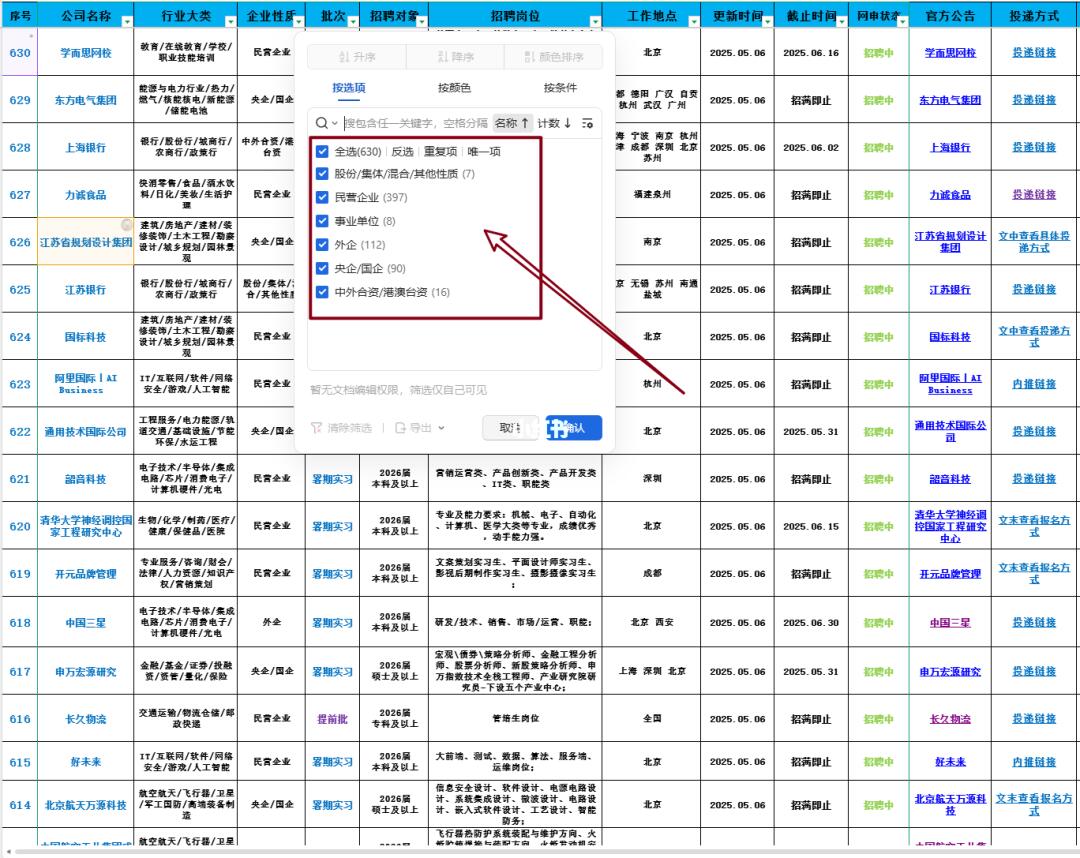Open 投递链接 for 上海银行 row
The height and width of the screenshot is (858, 1080).
click(1034, 147)
